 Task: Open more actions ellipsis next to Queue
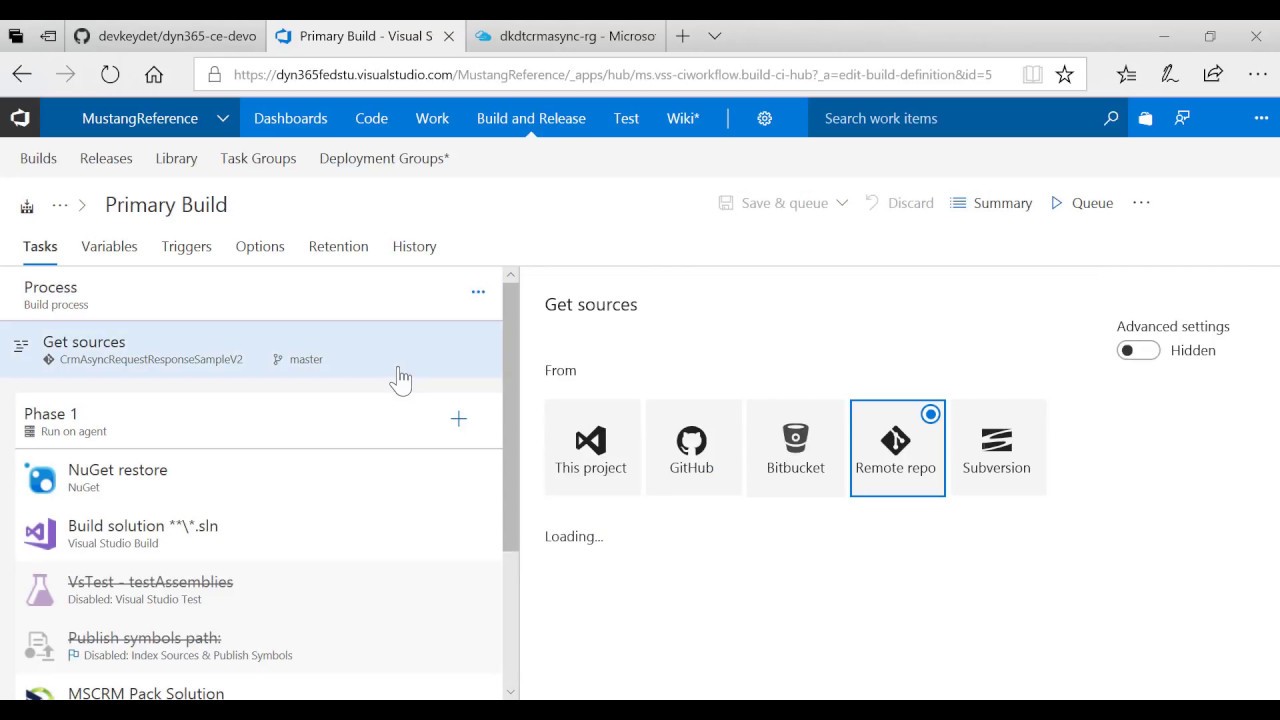[x=1141, y=203]
